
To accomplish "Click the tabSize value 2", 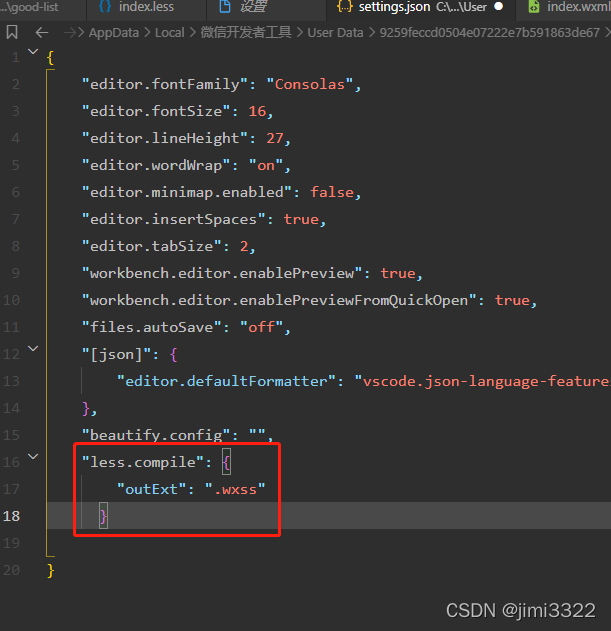I will click(244, 246).
